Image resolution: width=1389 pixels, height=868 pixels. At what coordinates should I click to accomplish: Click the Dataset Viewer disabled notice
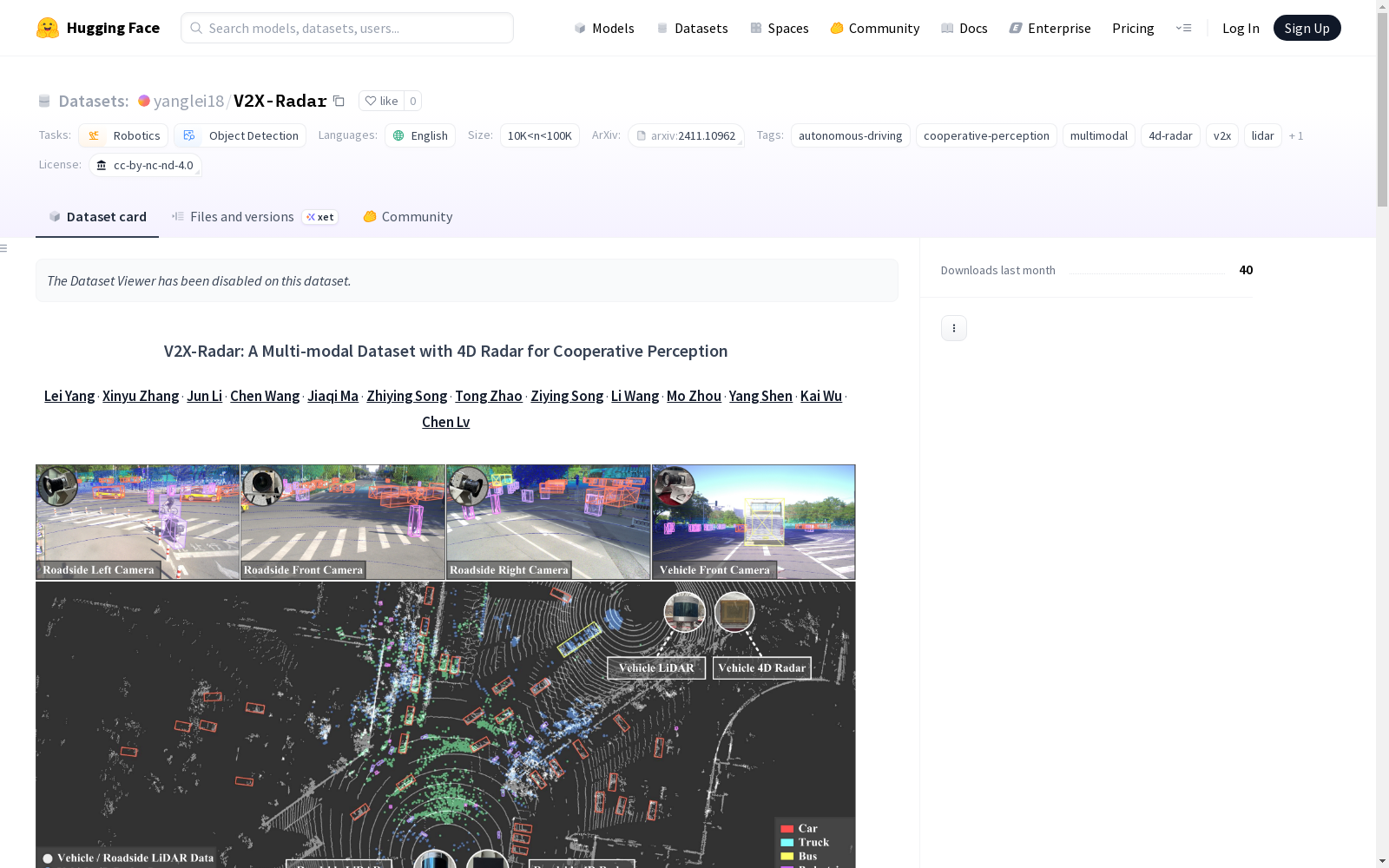(467, 280)
